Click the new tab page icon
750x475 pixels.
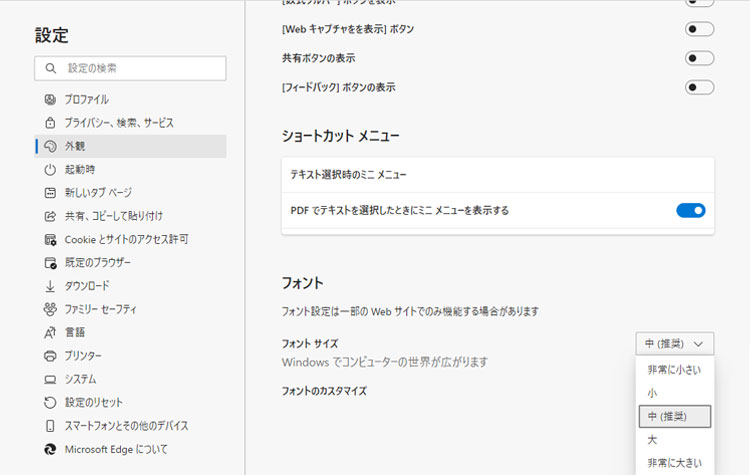[50, 193]
